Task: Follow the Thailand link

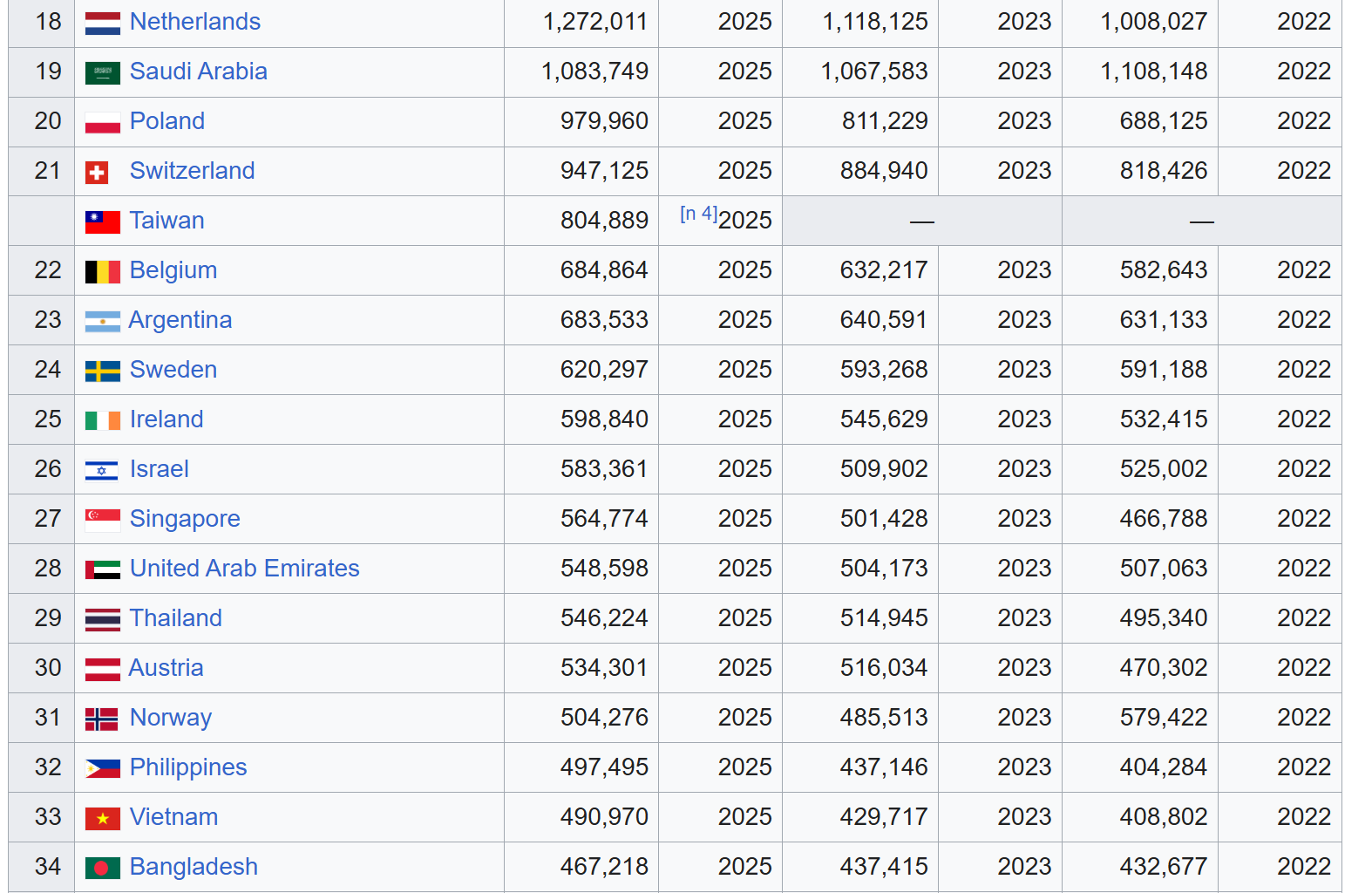Action: pos(176,618)
